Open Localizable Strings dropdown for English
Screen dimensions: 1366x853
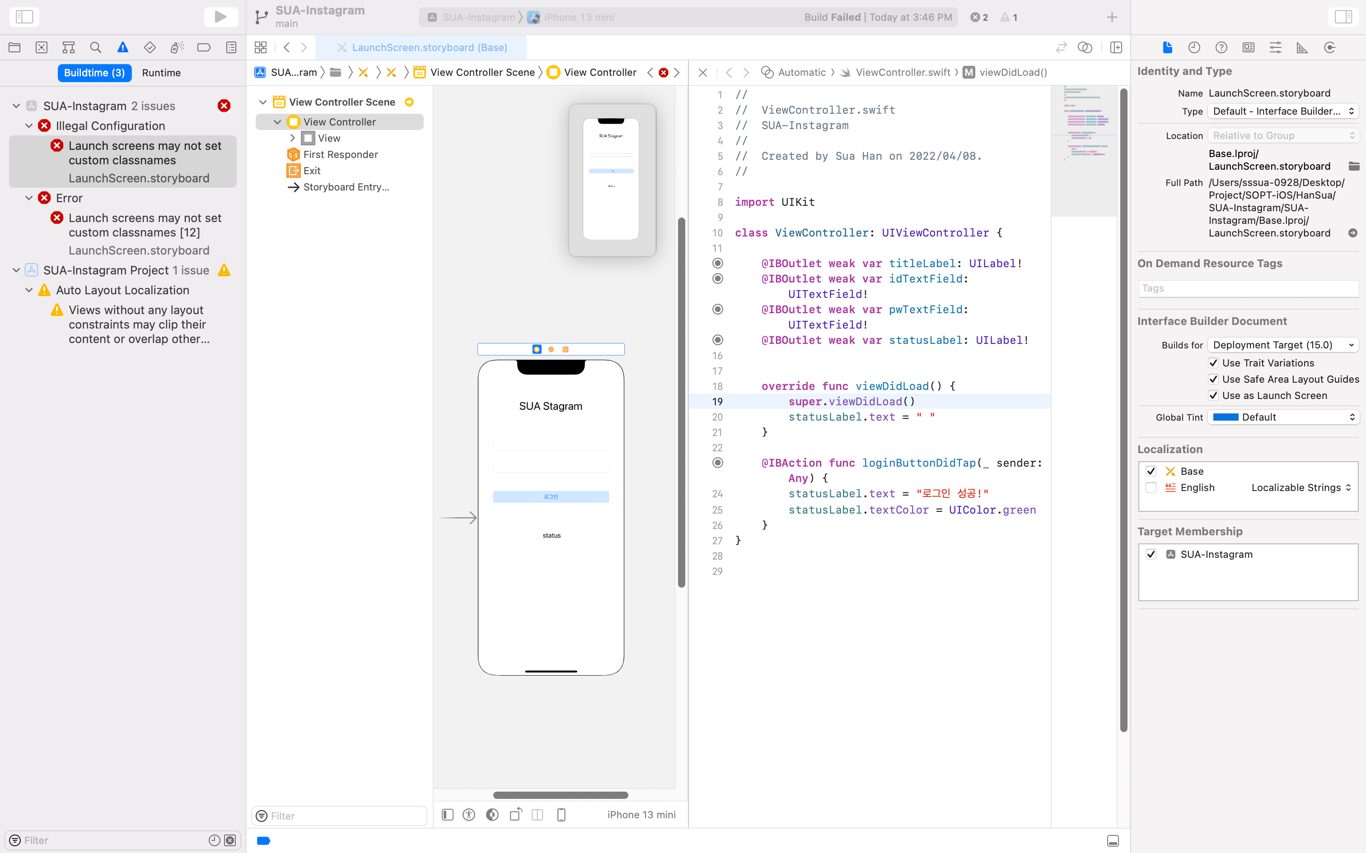[x=1301, y=488]
